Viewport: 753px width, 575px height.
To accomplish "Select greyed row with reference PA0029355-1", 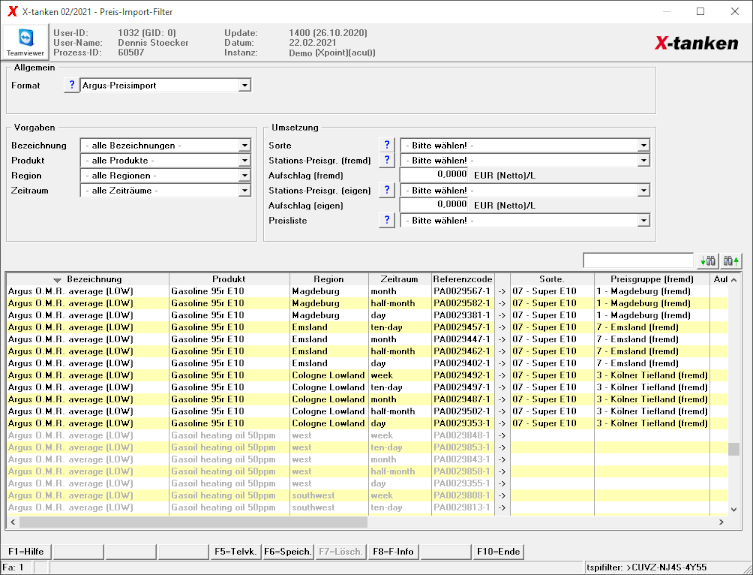I will (367, 483).
